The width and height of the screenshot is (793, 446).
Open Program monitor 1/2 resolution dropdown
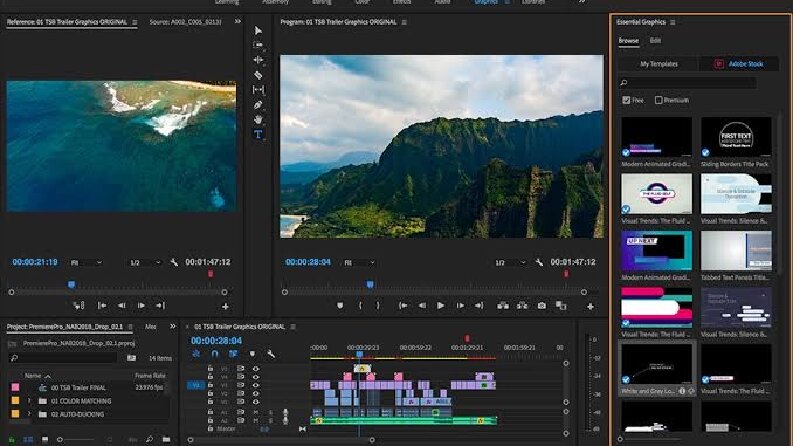point(511,262)
